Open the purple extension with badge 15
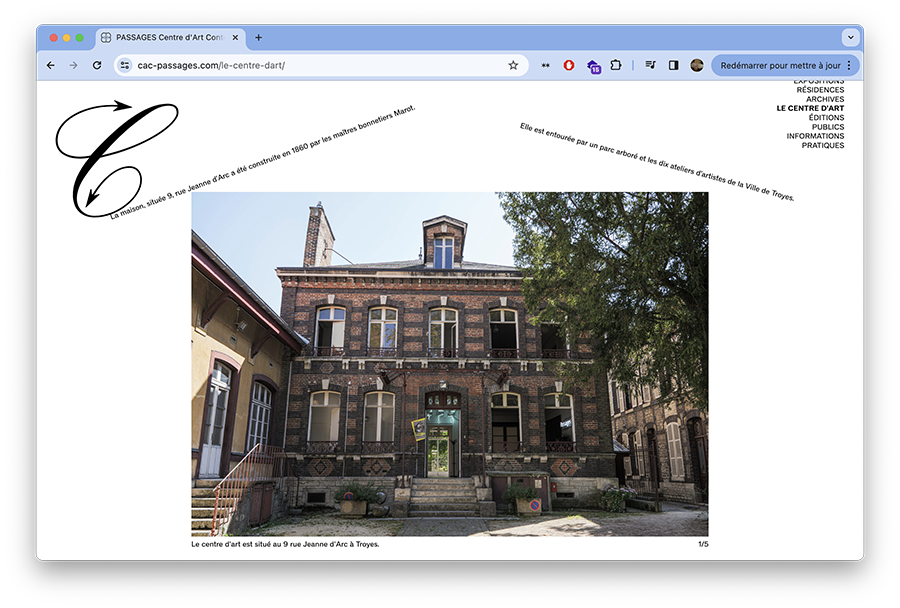The width and height of the screenshot is (900, 608). click(x=593, y=67)
